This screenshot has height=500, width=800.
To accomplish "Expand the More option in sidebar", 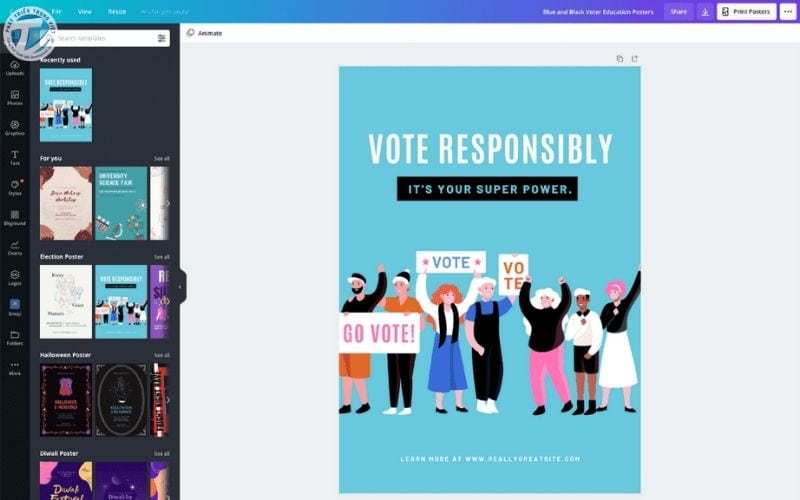I will 14,368.
